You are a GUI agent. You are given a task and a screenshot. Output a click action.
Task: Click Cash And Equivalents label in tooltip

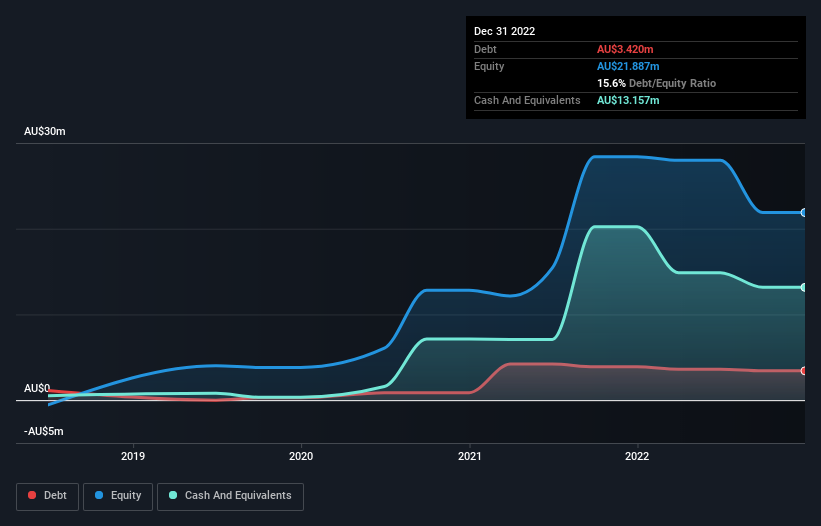point(527,100)
